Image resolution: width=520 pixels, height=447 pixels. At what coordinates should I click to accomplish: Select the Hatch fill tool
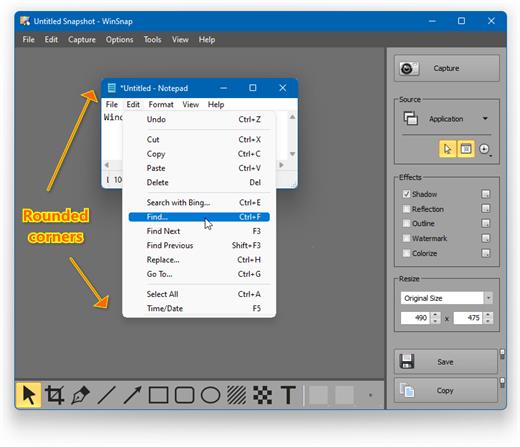[236, 395]
